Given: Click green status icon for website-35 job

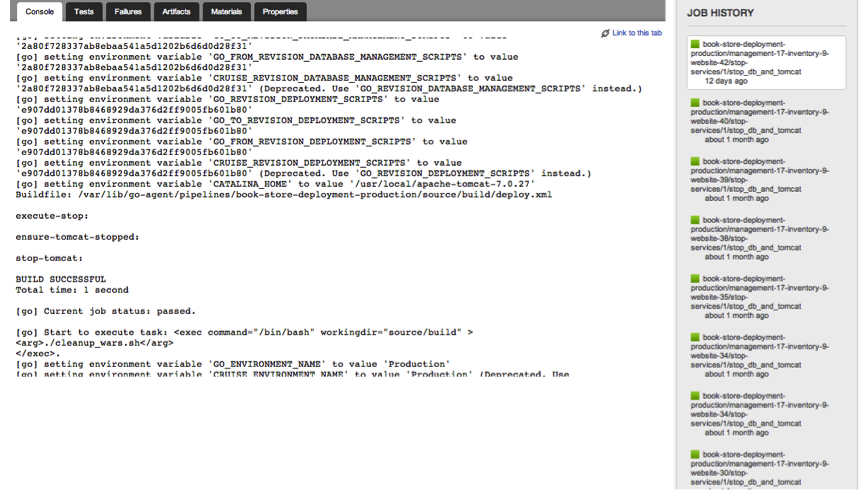Looking at the screenshot, I should tap(694, 279).
